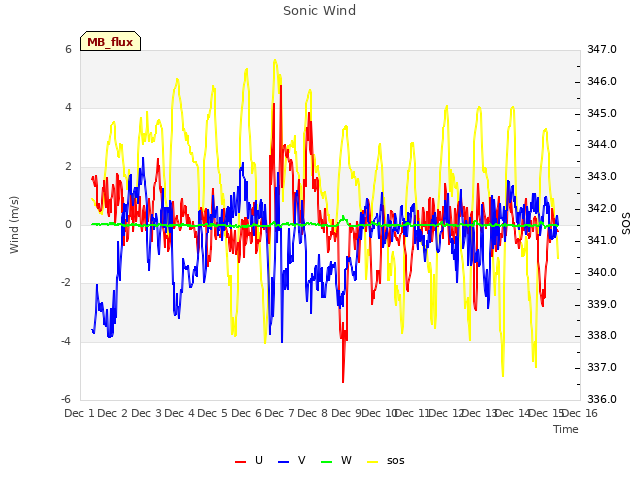Click the left axis value 0
The height and width of the screenshot is (480, 640).
click(x=68, y=224)
